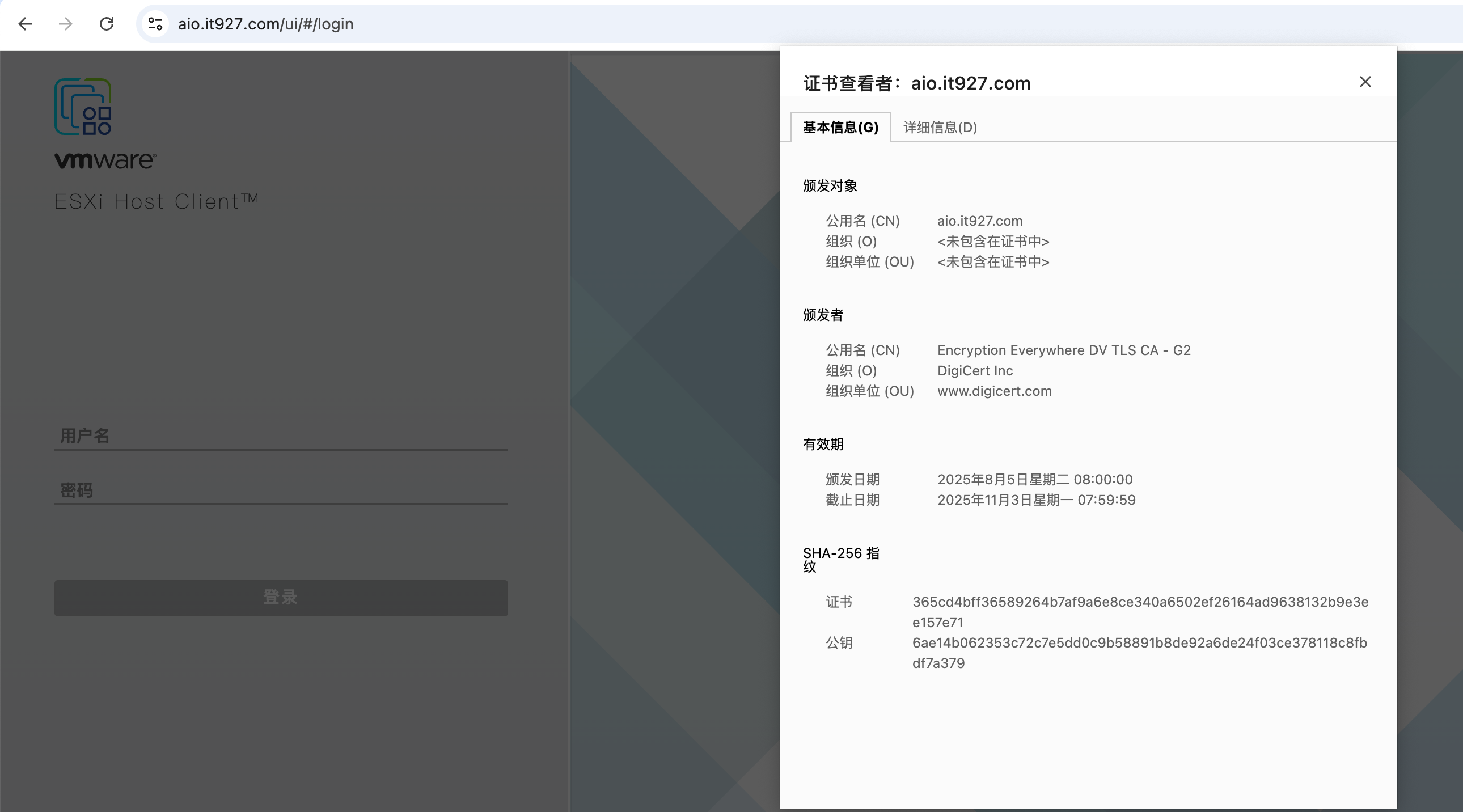
Task: Click the 颁发对象 section heading
Action: [x=830, y=185]
